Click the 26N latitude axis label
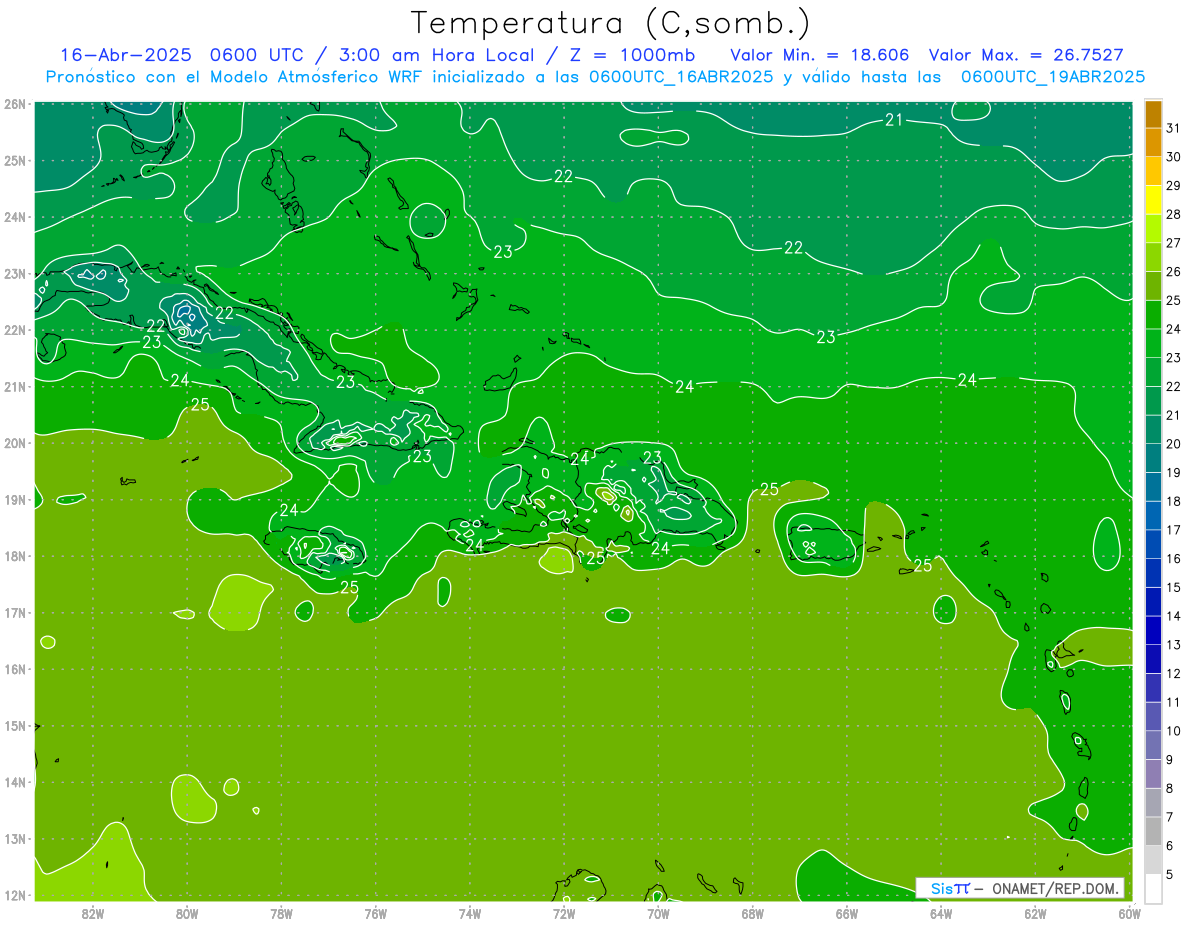 click(x=14, y=103)
